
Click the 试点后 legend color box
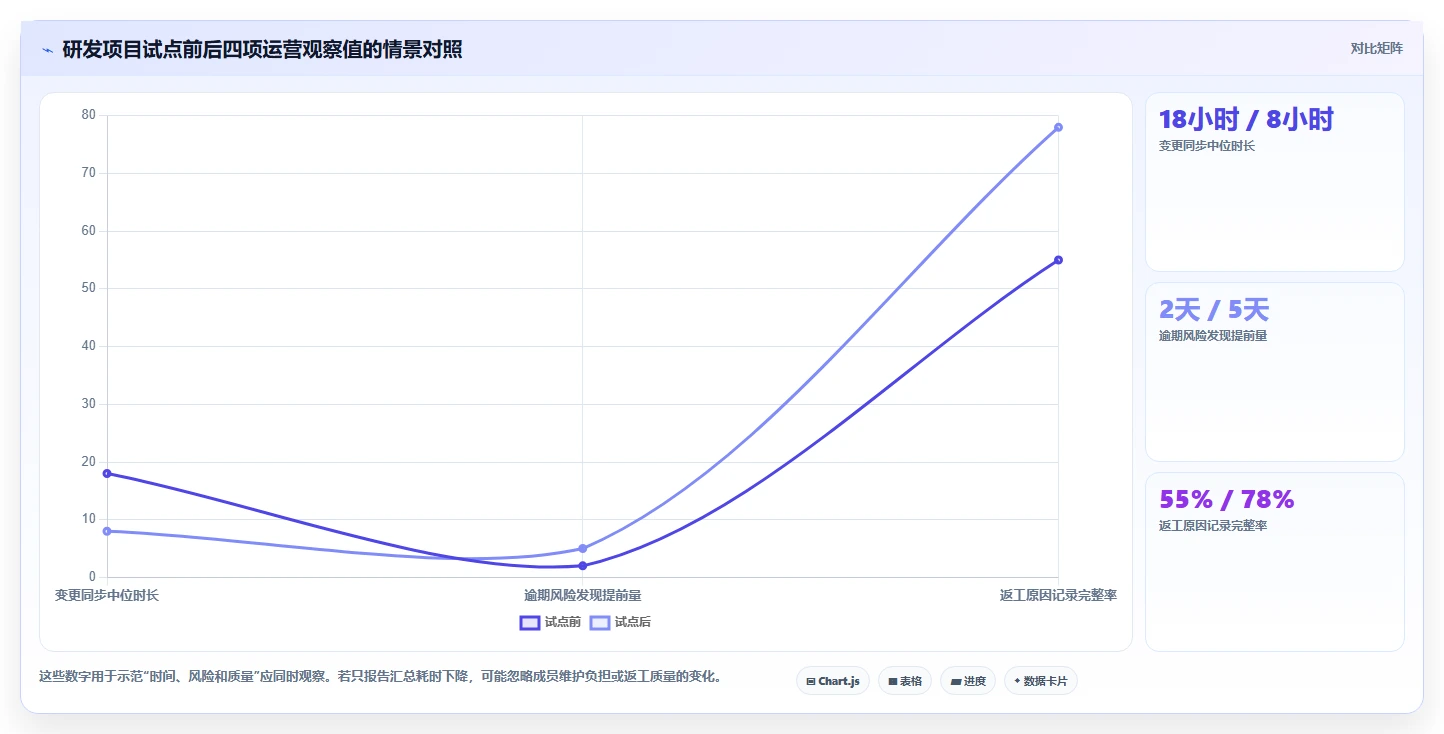point(600,622)
